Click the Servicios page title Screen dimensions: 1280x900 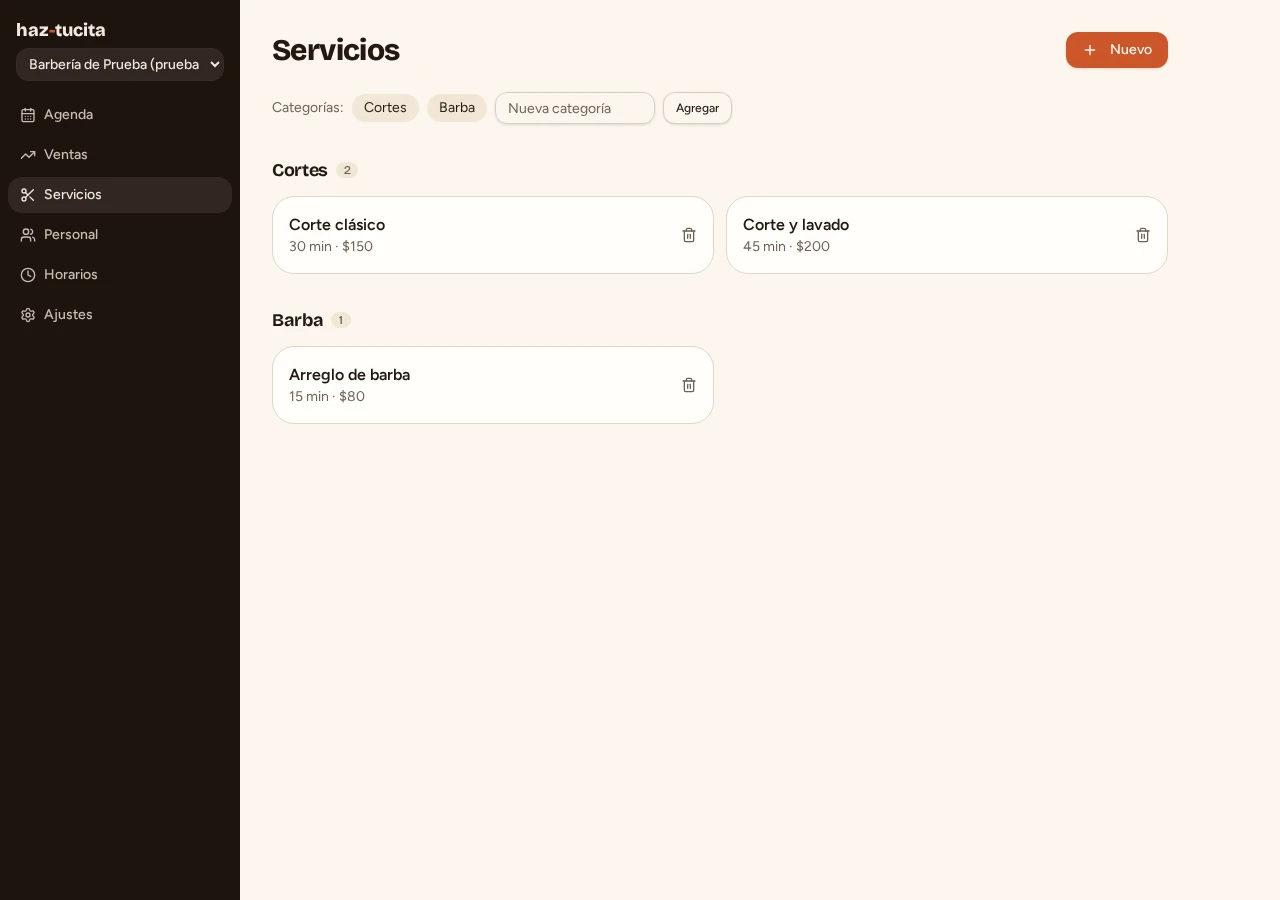[336, 50]
